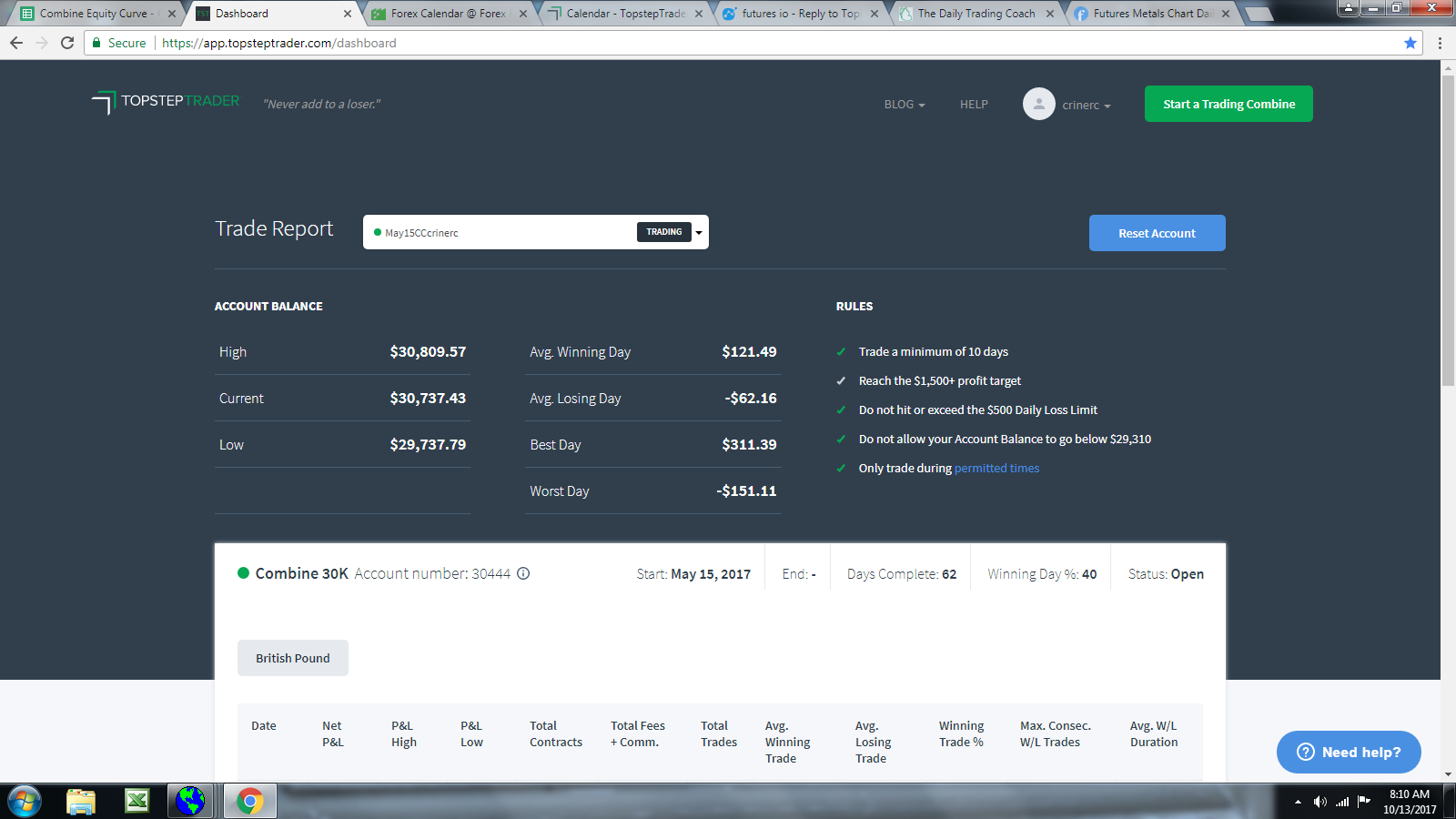Click the account number info icon

pyautogui.click(x=523, y=573)
